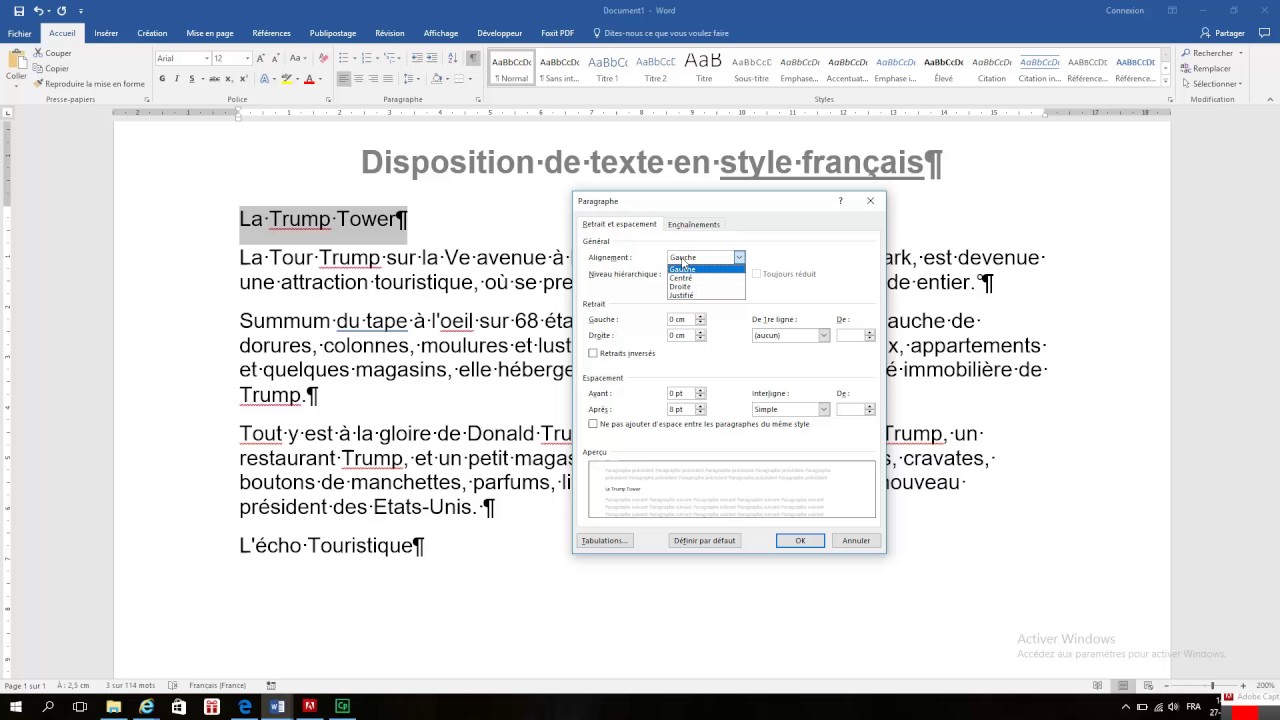Apply yellow text highlight color
The width and height of the screenshot is (1280, 720).
click(286, 79)
